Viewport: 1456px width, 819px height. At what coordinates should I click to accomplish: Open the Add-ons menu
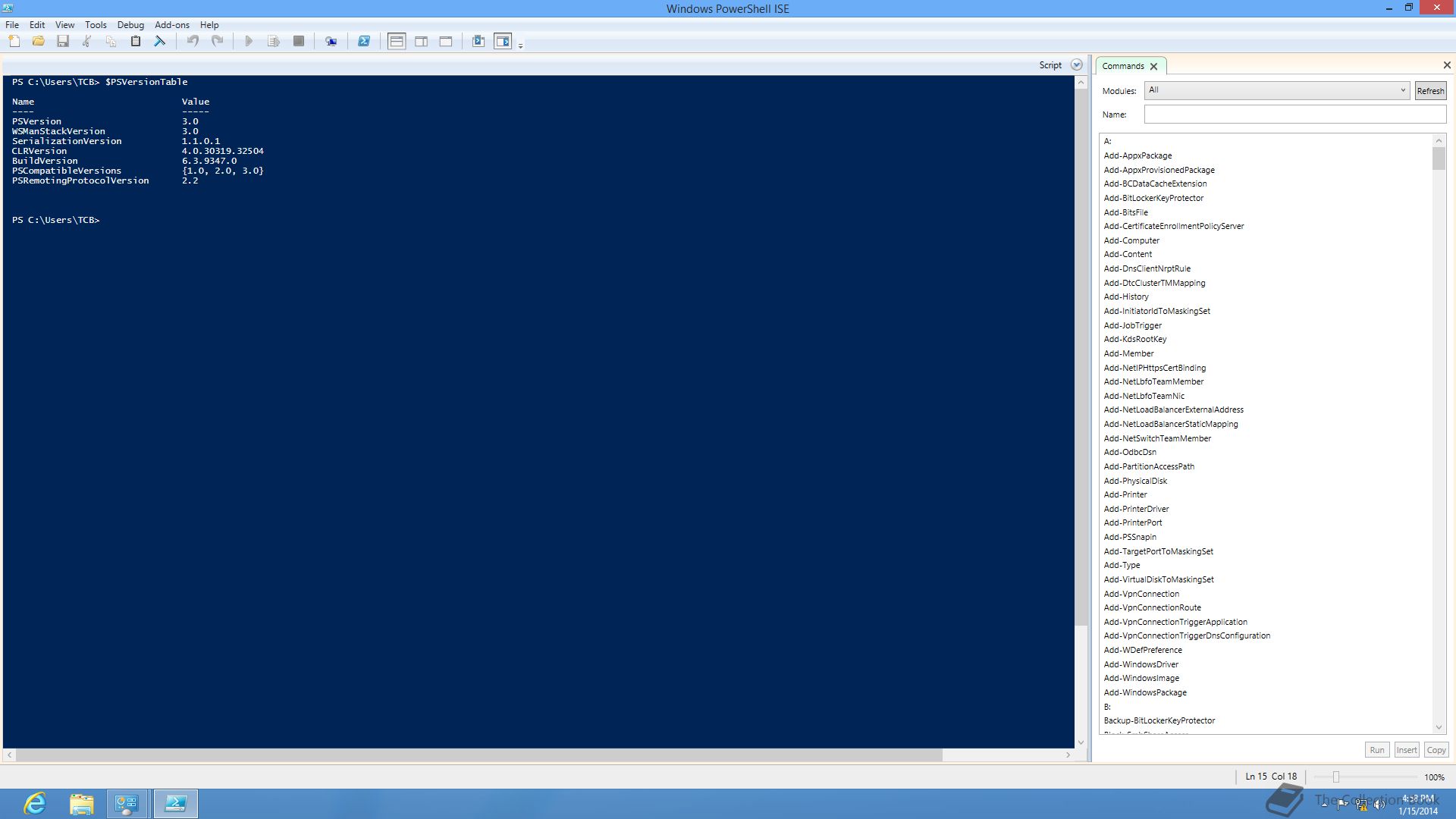pyautogui.click(x=172, y=25)
